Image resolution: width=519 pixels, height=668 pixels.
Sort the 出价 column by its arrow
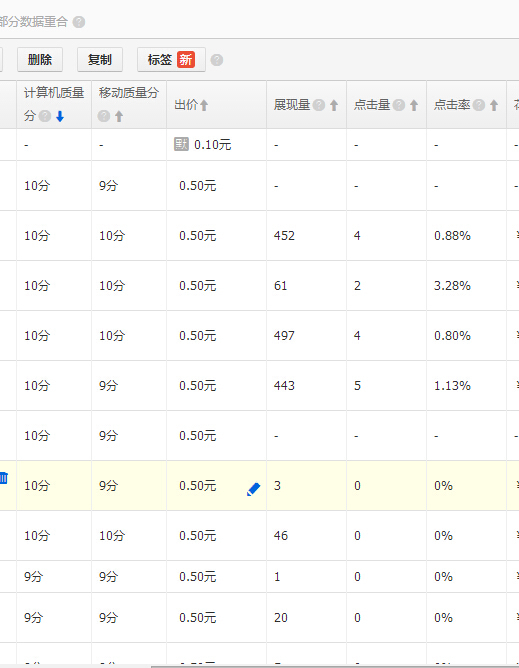tap(204, 105)
